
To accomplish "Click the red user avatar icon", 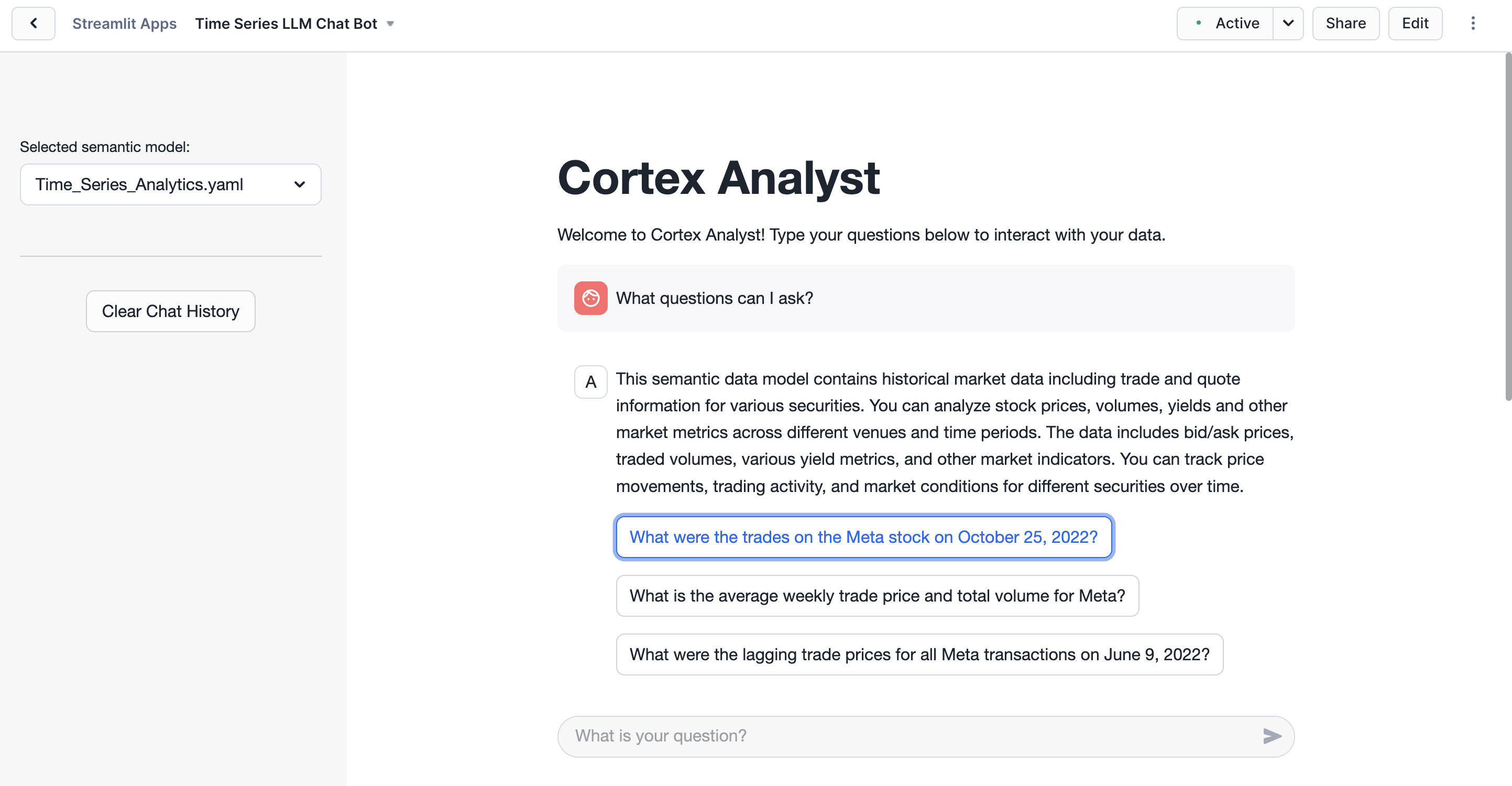I will pyautogui.click(x=590, y=298).
